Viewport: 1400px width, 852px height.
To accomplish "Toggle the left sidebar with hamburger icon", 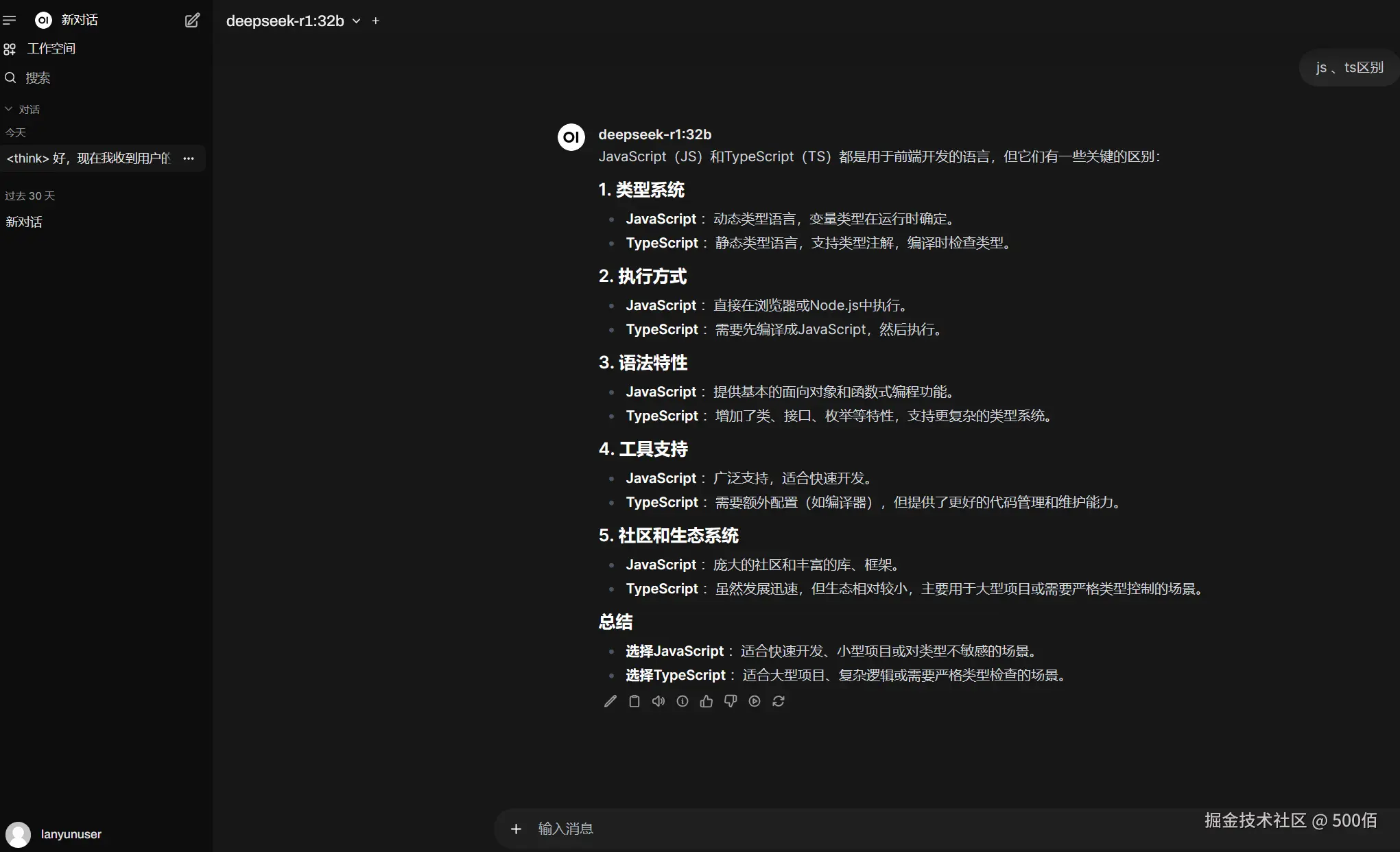I will 10,20.
